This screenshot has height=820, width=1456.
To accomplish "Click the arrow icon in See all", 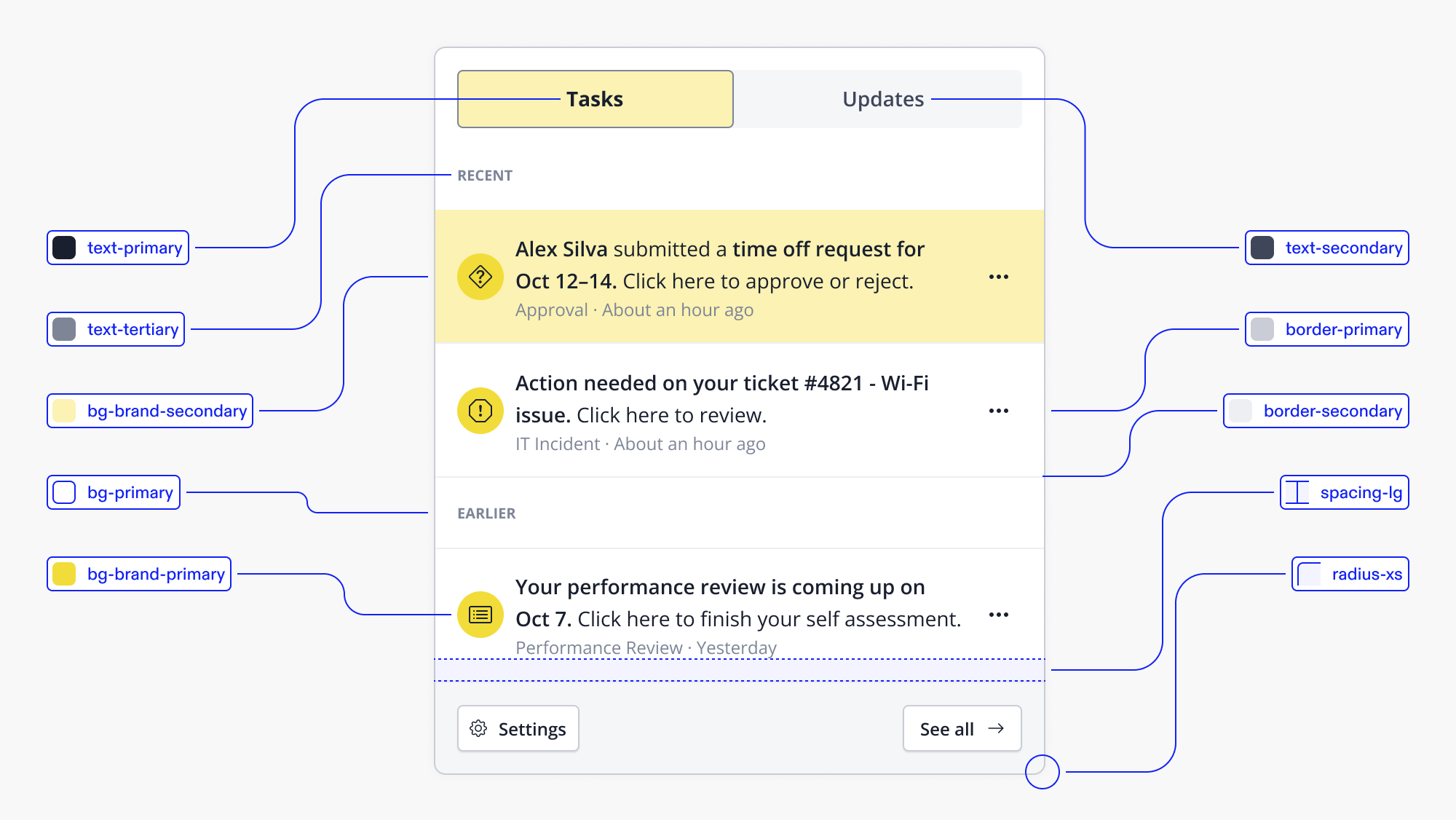I will tap(996, 728).
